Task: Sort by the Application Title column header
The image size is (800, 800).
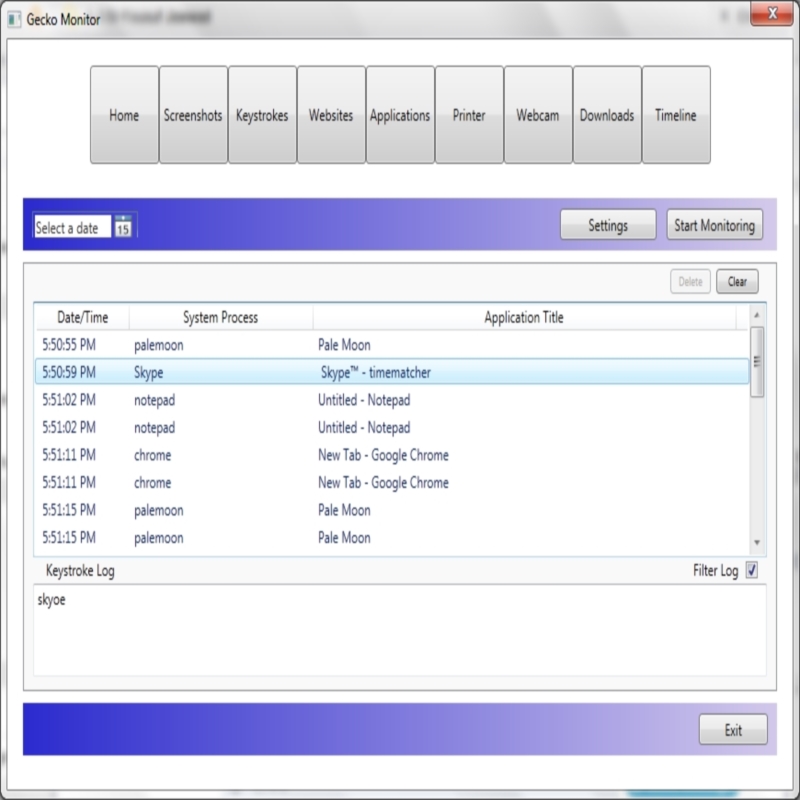Action: (x=524, y=317)
